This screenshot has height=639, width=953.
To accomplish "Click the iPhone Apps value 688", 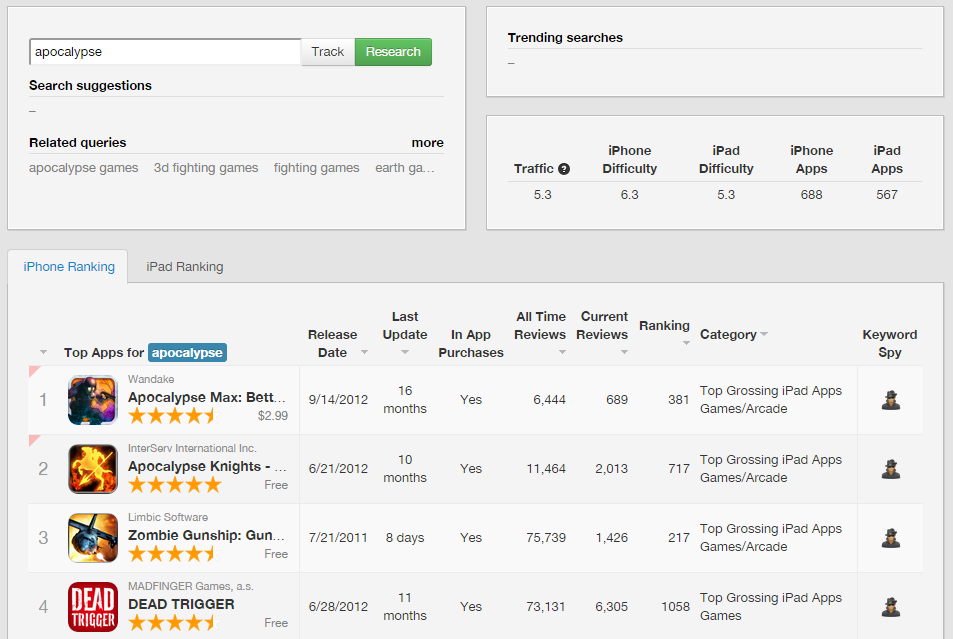I will [x=811, y=195].
